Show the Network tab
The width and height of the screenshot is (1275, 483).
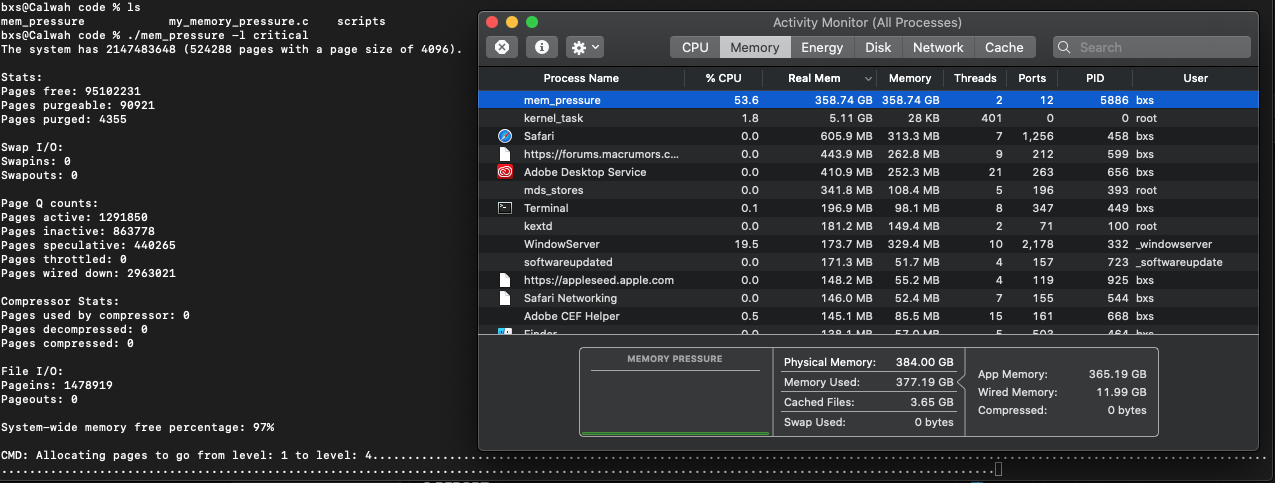[x=938, y=47]
